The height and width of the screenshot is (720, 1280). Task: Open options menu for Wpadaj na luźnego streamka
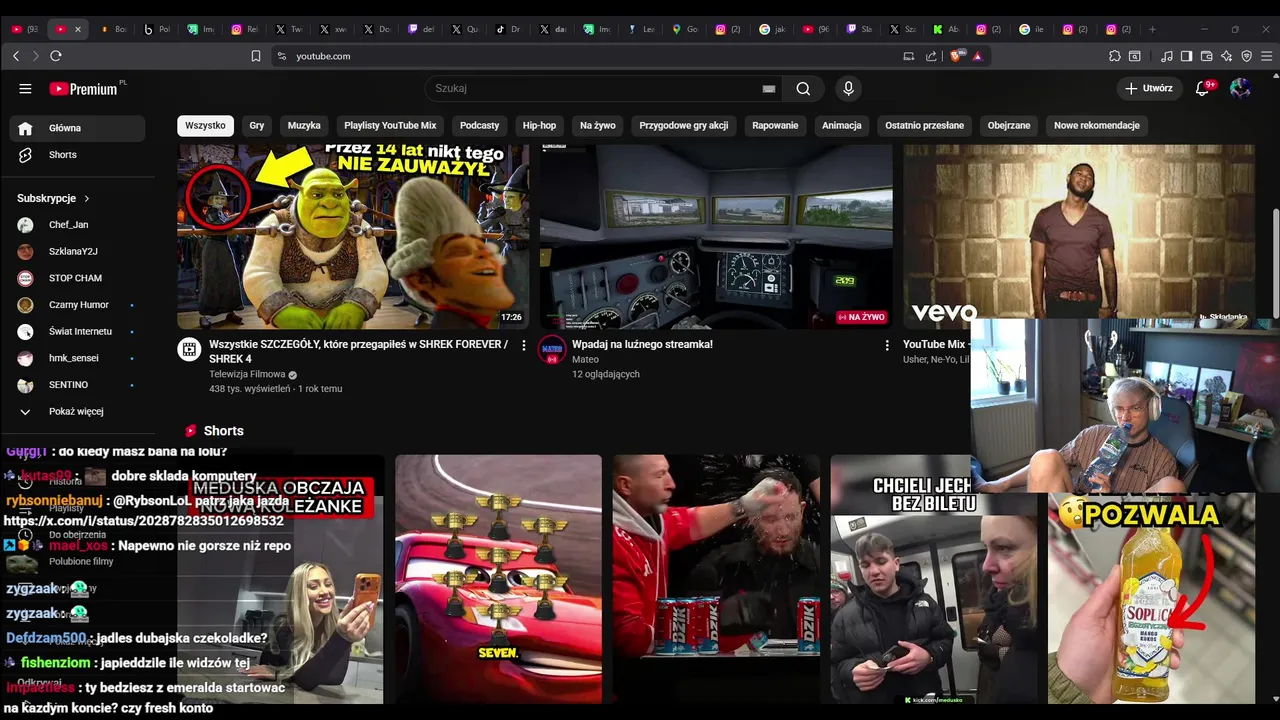pos(886,345)
